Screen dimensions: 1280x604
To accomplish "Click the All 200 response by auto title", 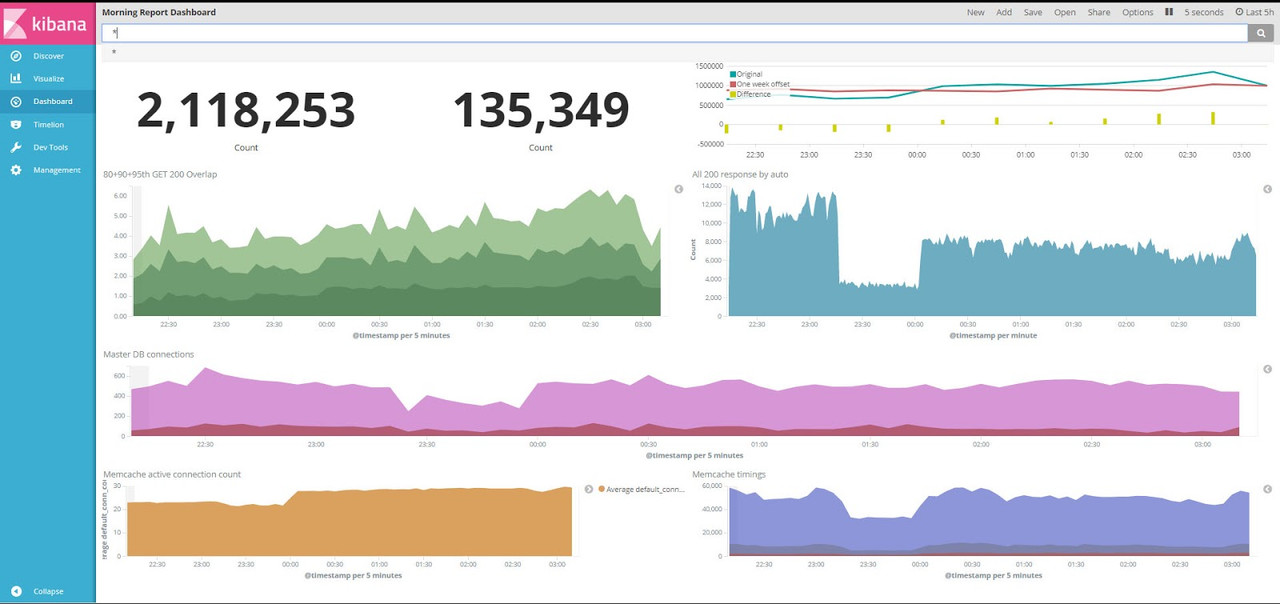I will click(740, 174).
